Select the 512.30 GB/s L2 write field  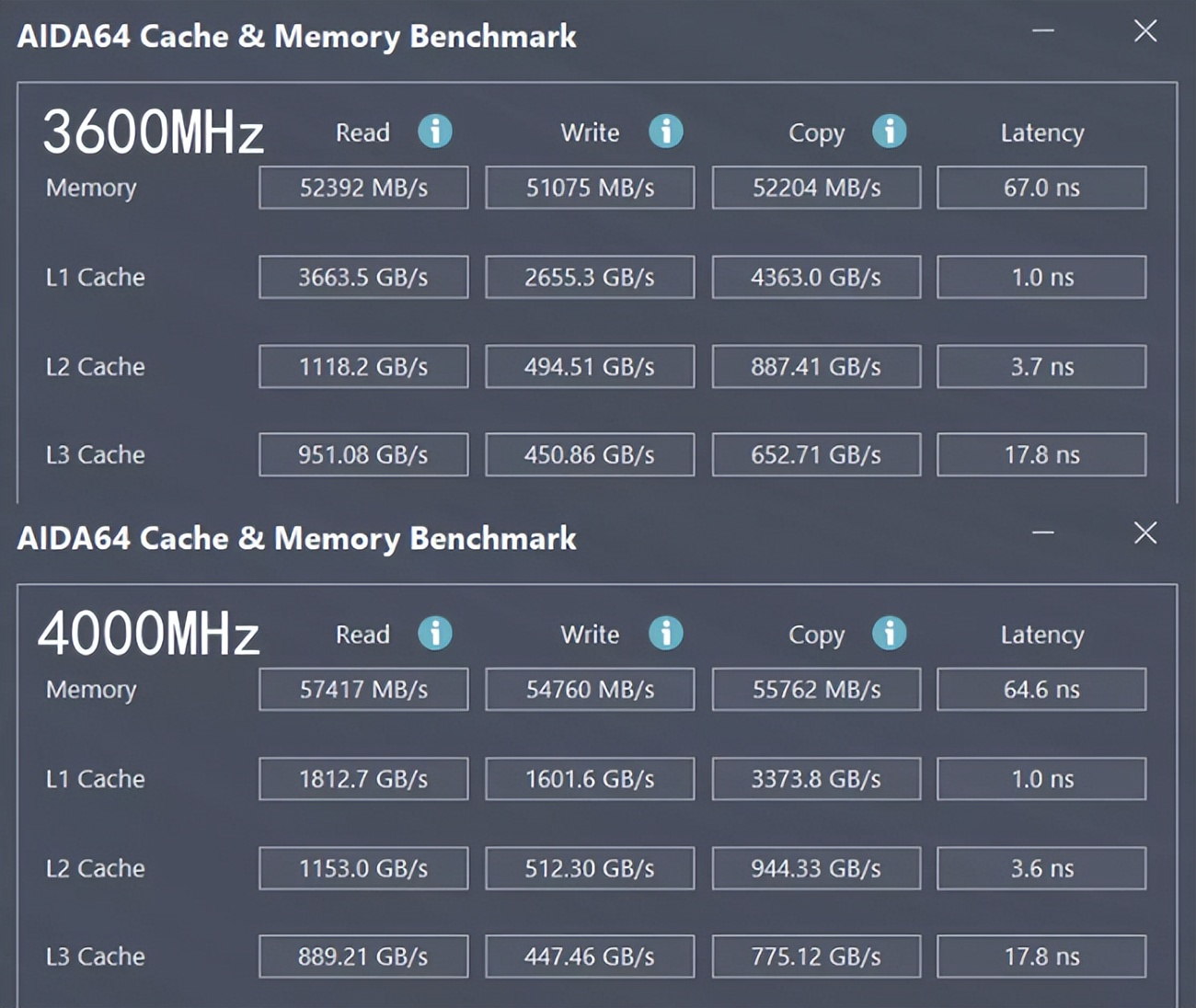[x=590, y=868]
